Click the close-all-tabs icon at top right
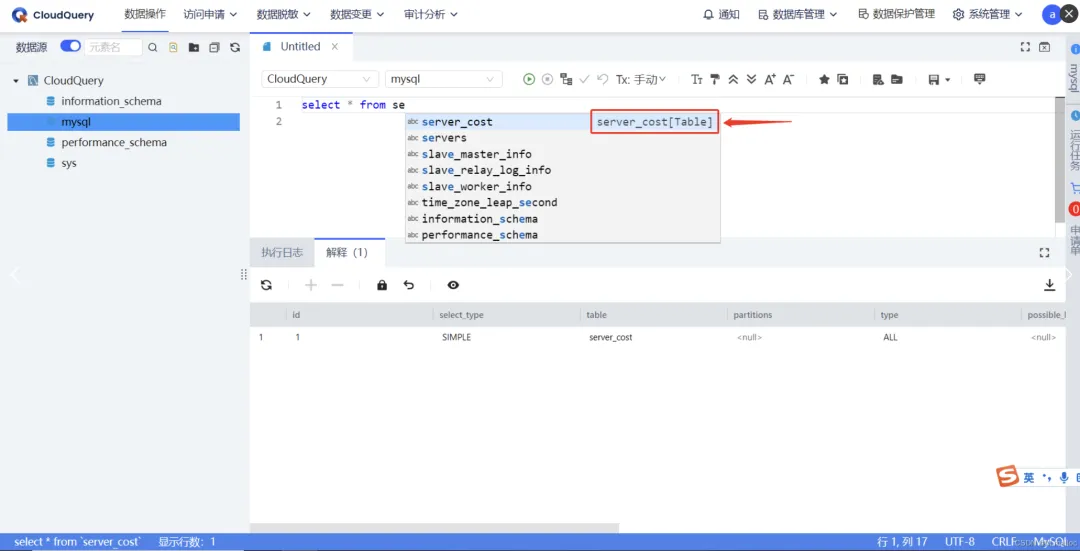The image size is (1080, 551). pyautogui.click(x=1044, y=47)
